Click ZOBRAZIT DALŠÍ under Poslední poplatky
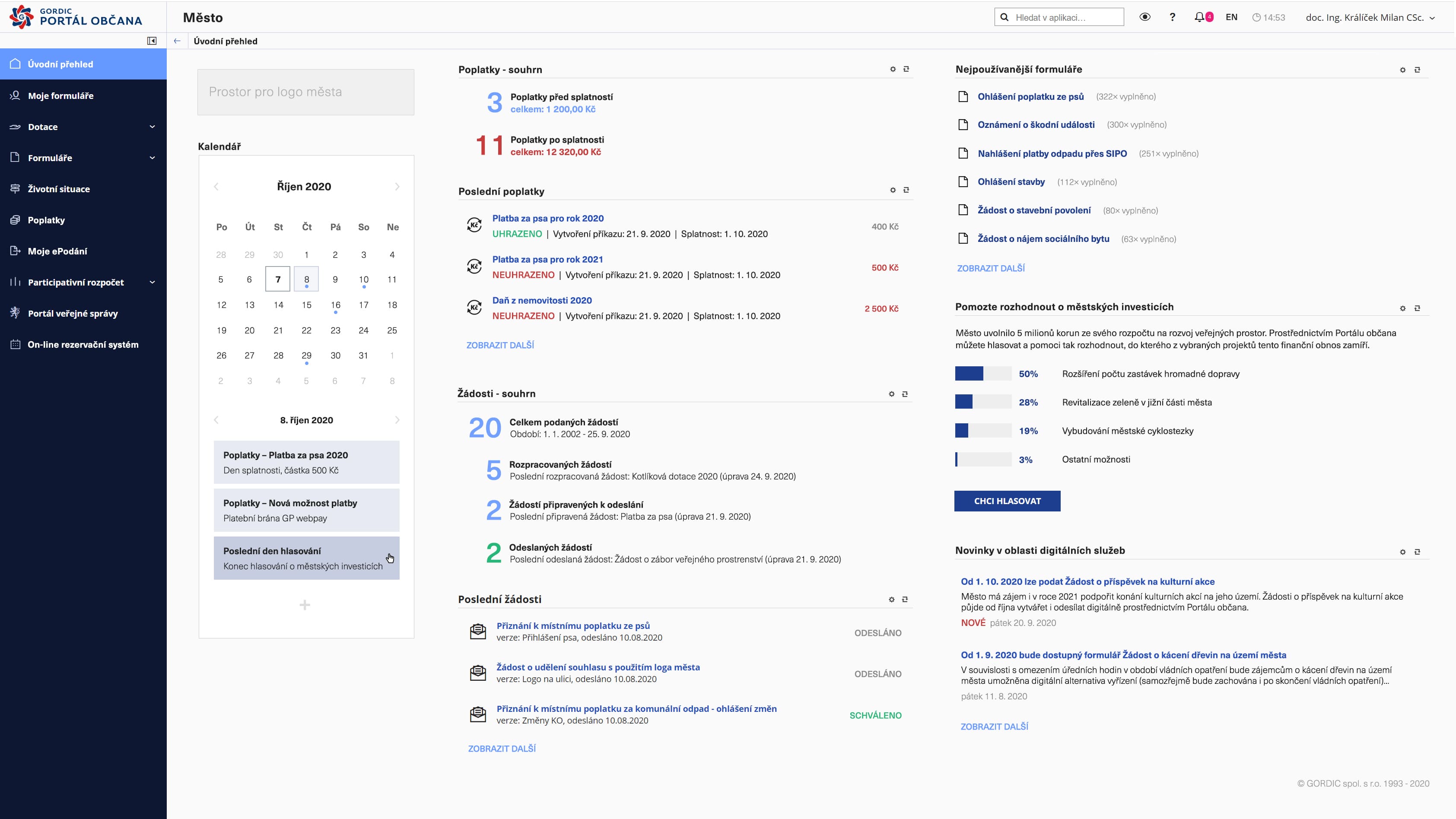 pos(500,345)
